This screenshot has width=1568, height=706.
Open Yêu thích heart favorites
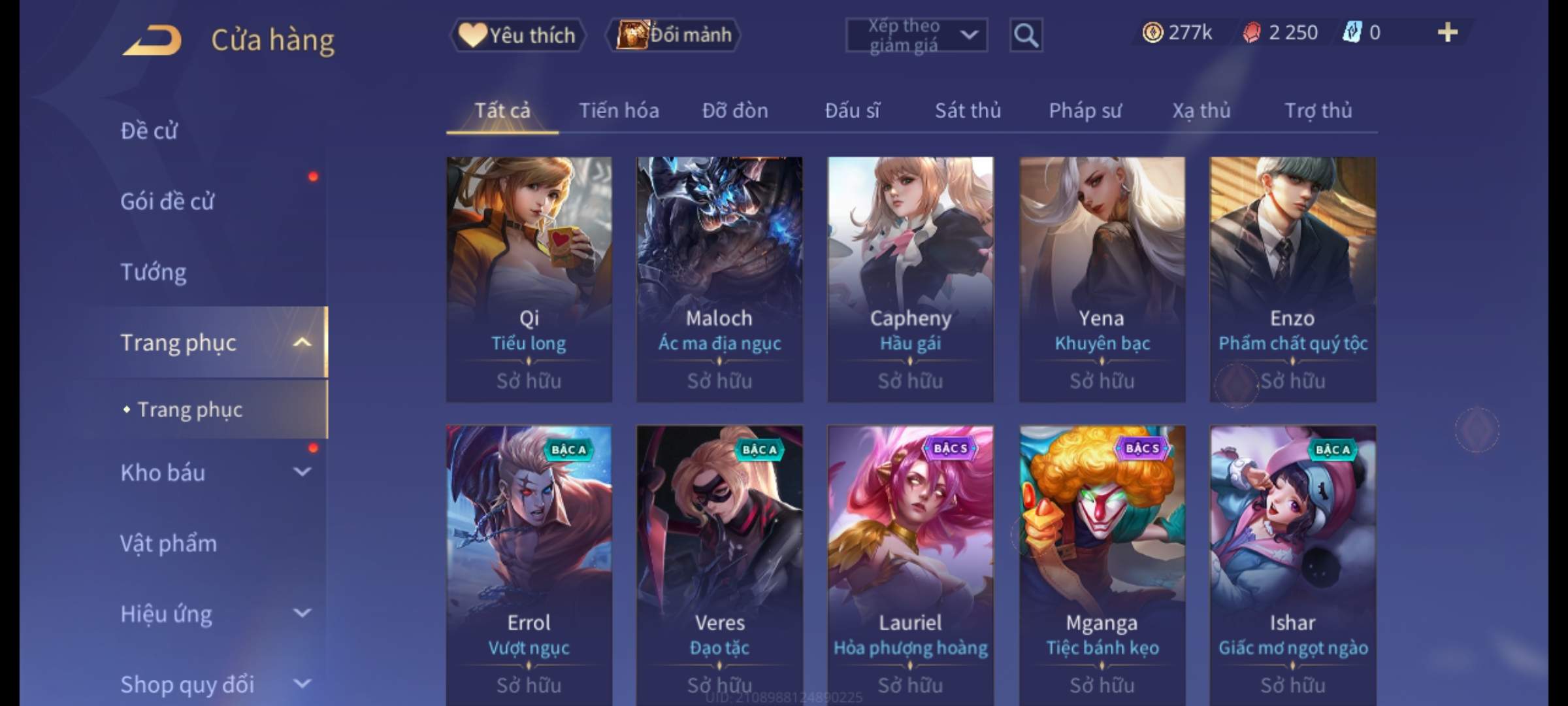pyautogui.click(x=517, y=35)
